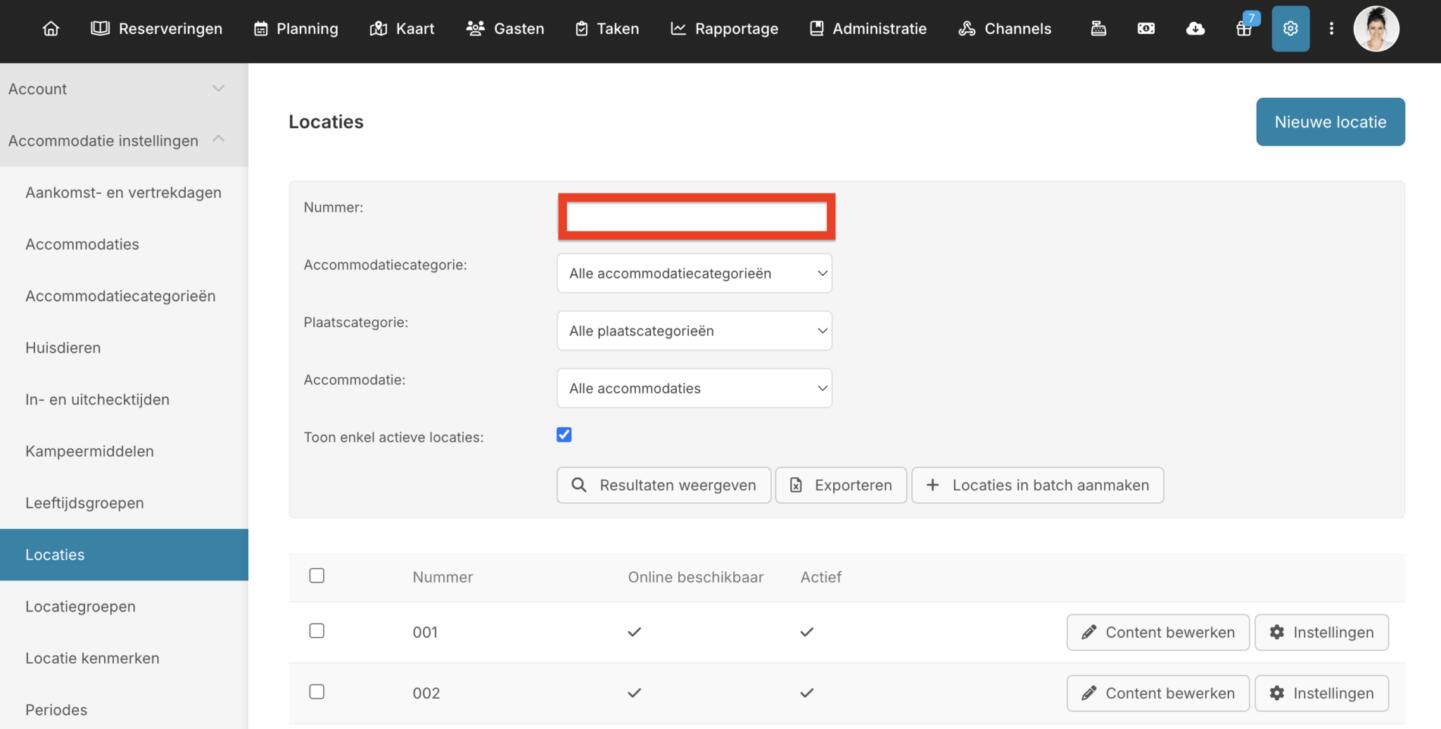Screen dimensions: 1441x729
Task: Click Resultaten weergeven button
Action: (664, 485)
